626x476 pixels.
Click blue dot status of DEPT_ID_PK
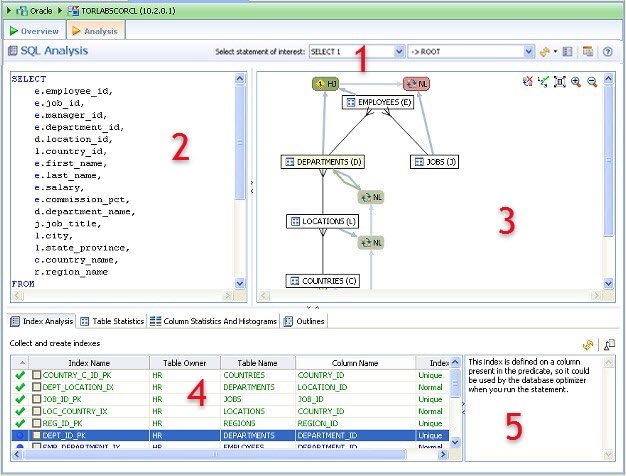click(20, 435)
